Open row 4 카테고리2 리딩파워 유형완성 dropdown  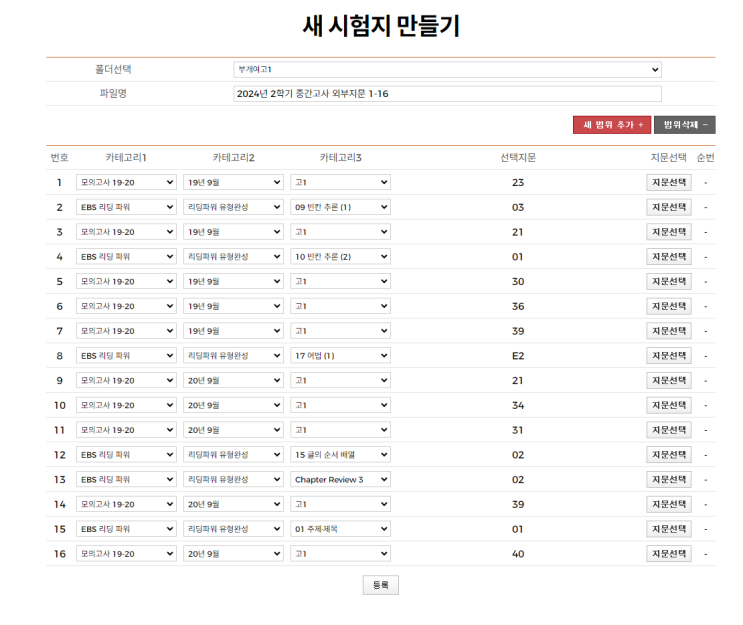coord(233,256)
